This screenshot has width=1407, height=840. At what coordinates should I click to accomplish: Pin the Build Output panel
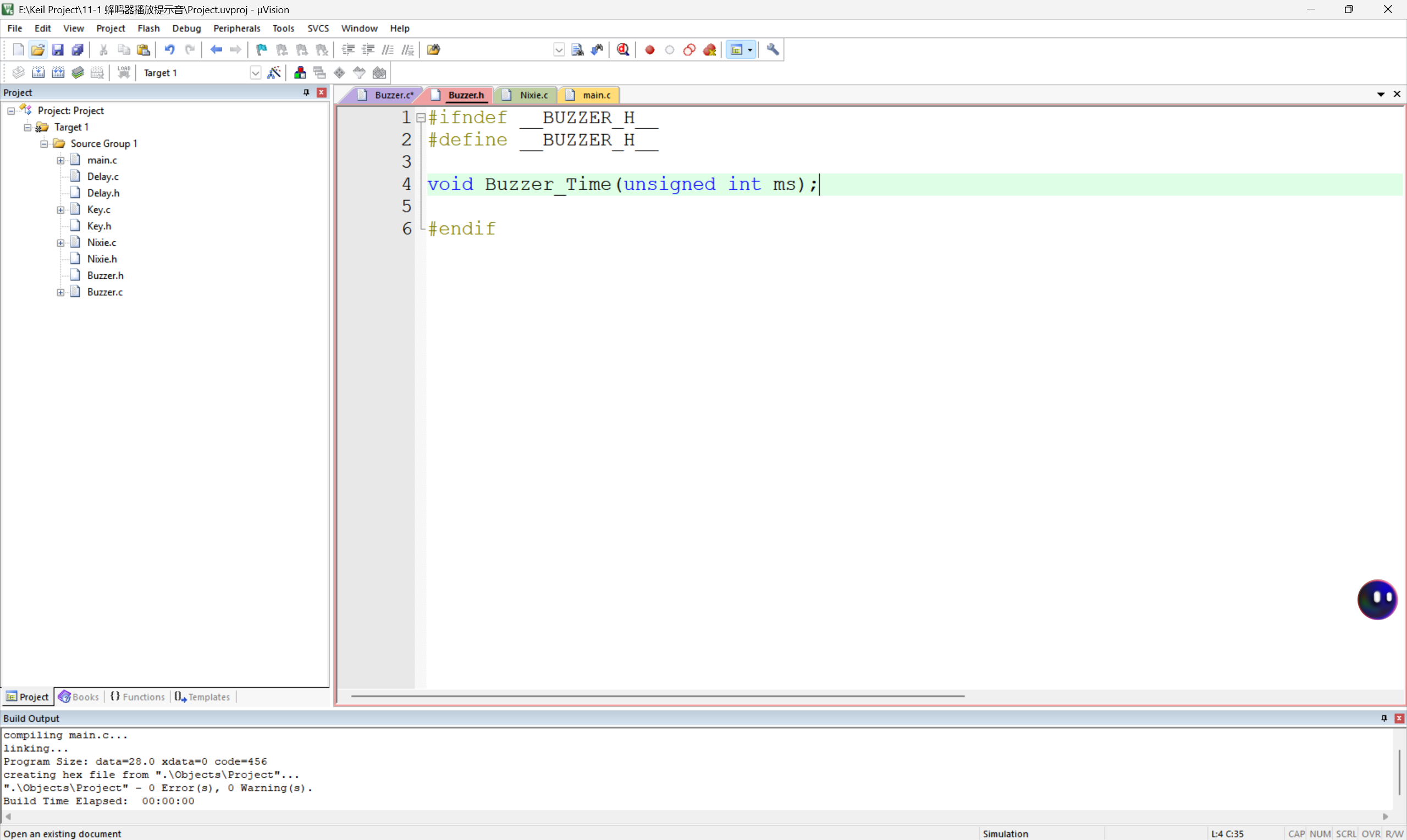click(x=1384, y=718)
